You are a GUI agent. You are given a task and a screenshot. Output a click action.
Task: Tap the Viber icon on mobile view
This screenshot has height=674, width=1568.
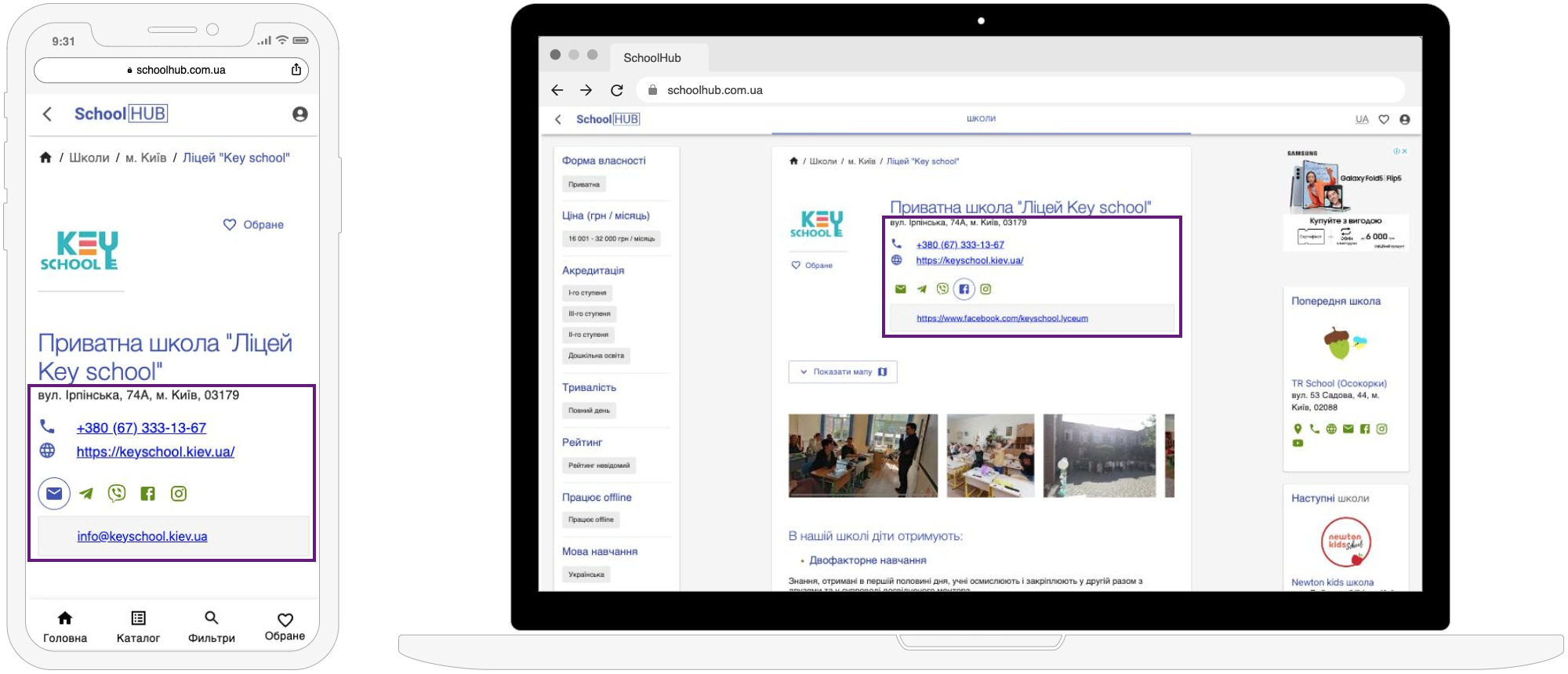117,493
